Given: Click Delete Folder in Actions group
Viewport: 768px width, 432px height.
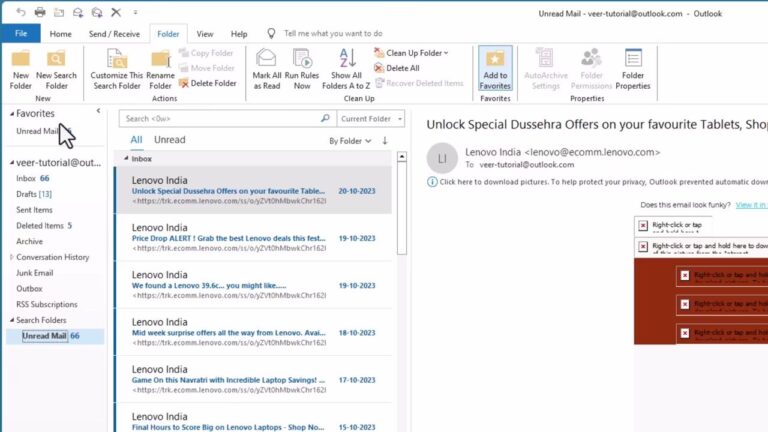Looking at the screenshot, I should coord(207,83).
